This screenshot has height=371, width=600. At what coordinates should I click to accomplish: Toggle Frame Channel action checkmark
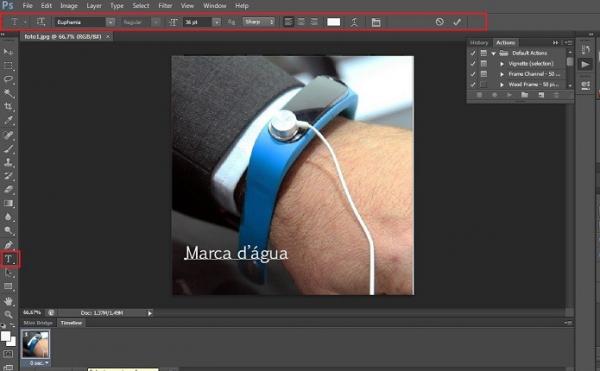tap(473, 74)
